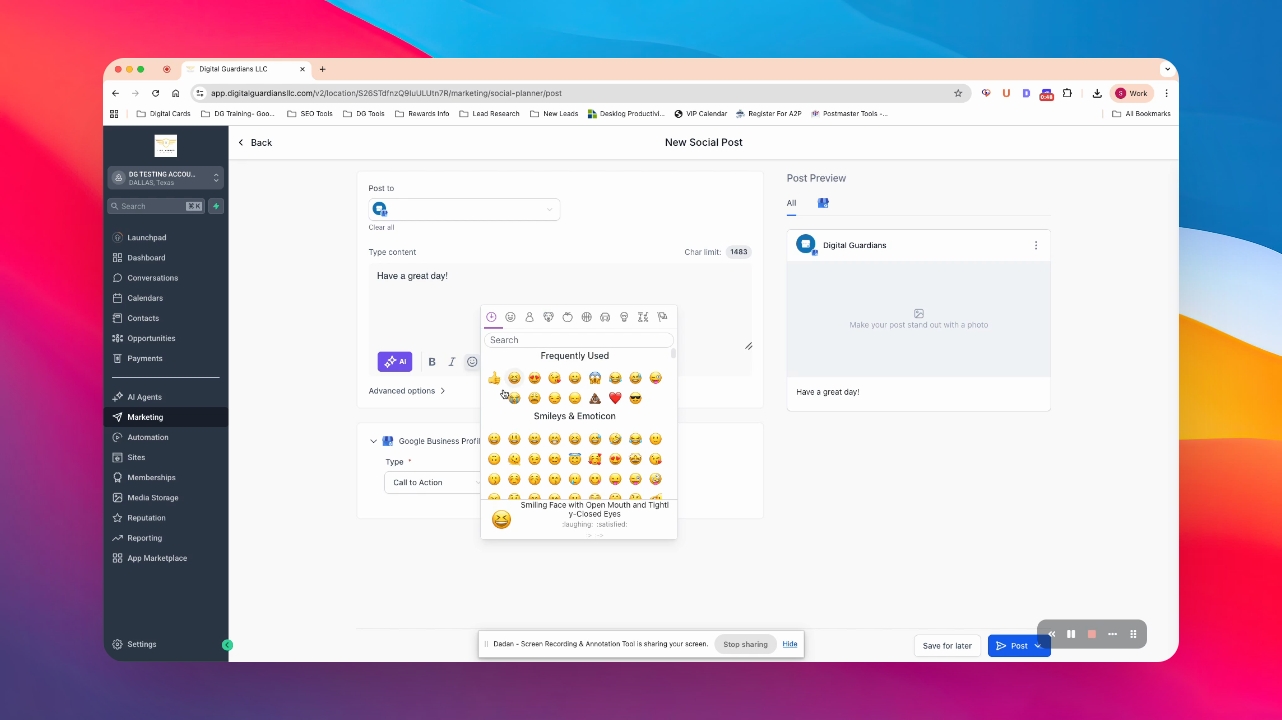Select the thumbs up emoji

point(494,378)
